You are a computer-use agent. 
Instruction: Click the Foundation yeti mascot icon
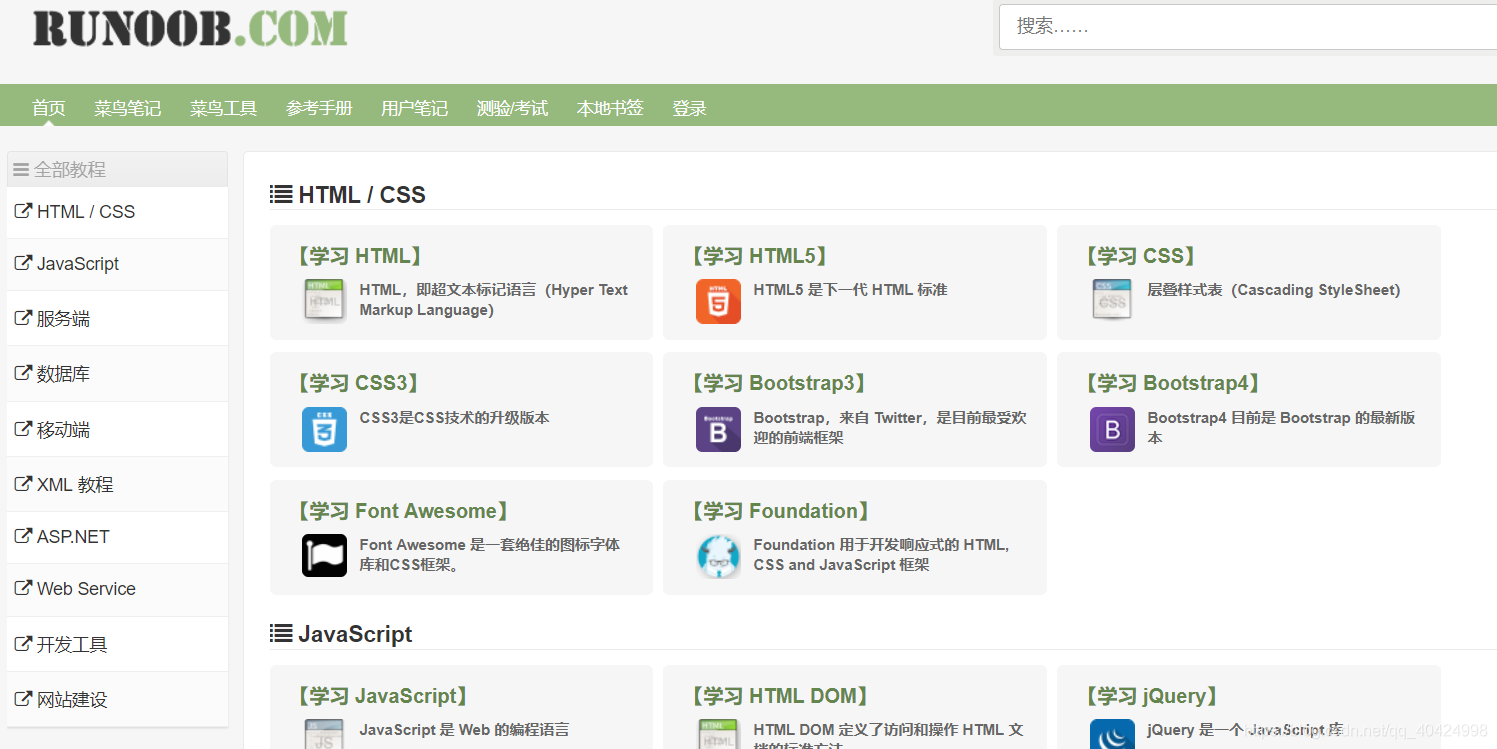tap(718, 556)
